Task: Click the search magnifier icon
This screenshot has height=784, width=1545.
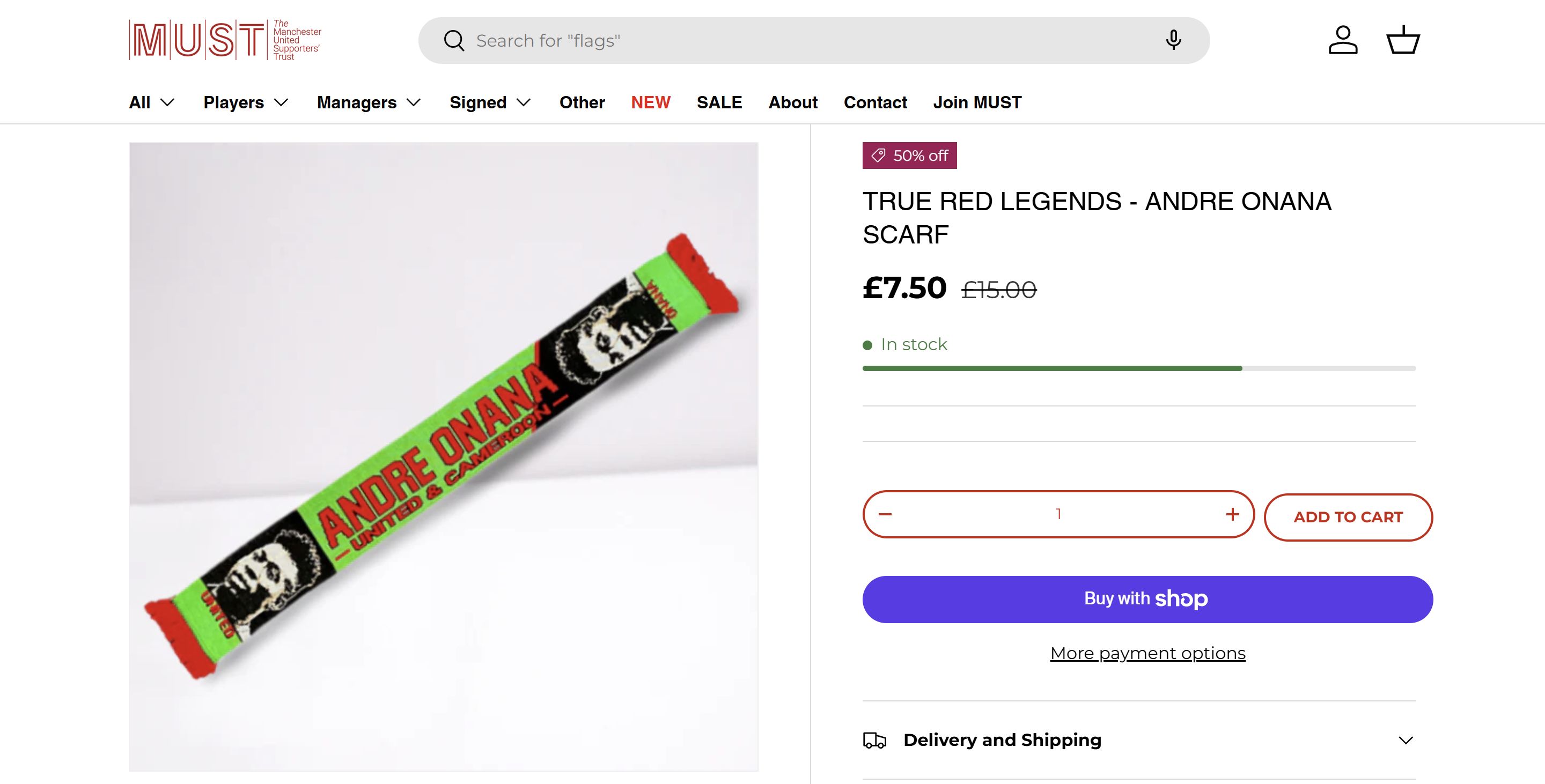Action: click(x=454, y=41)
